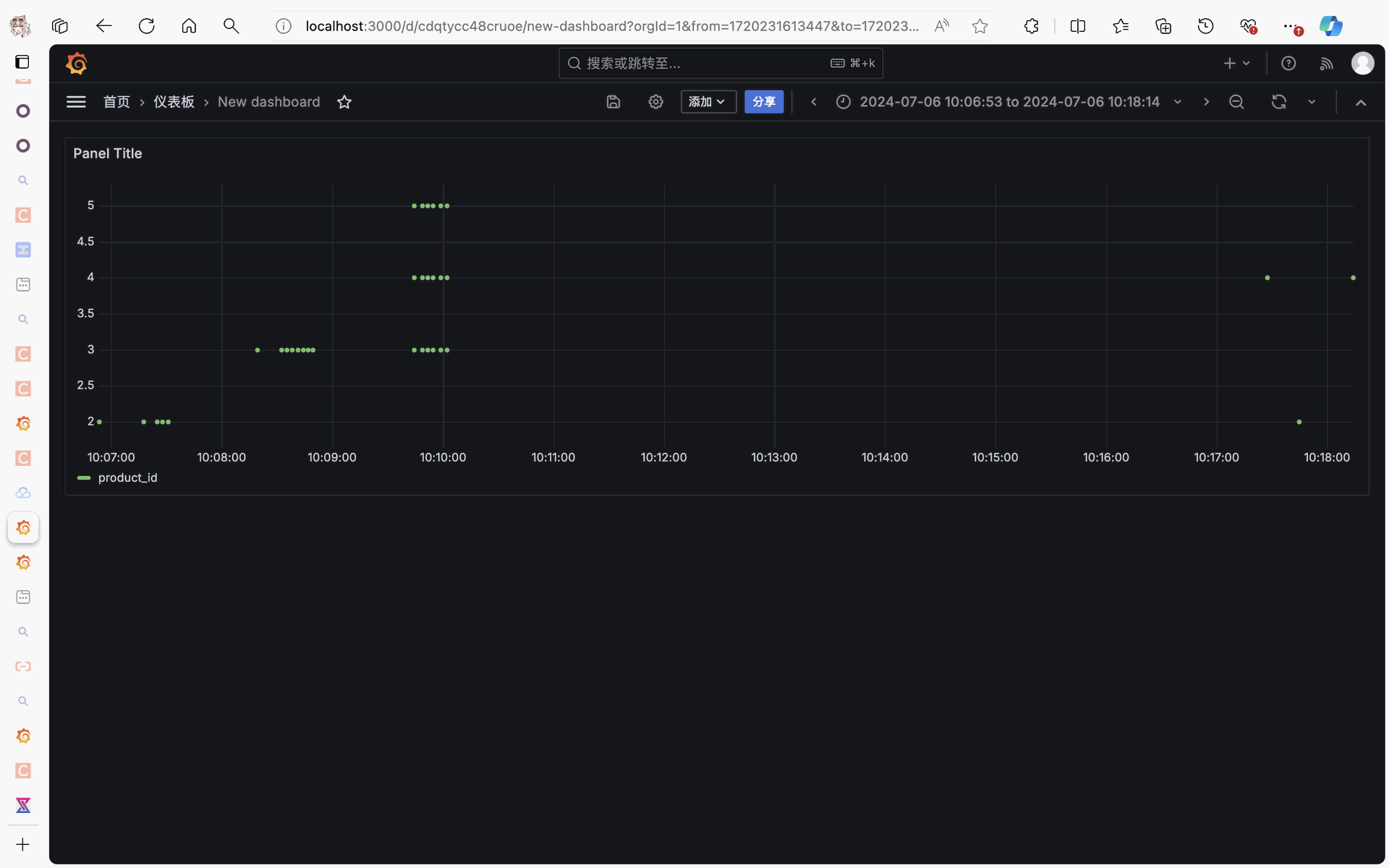Open browser favorites list

coord(1121,26)
